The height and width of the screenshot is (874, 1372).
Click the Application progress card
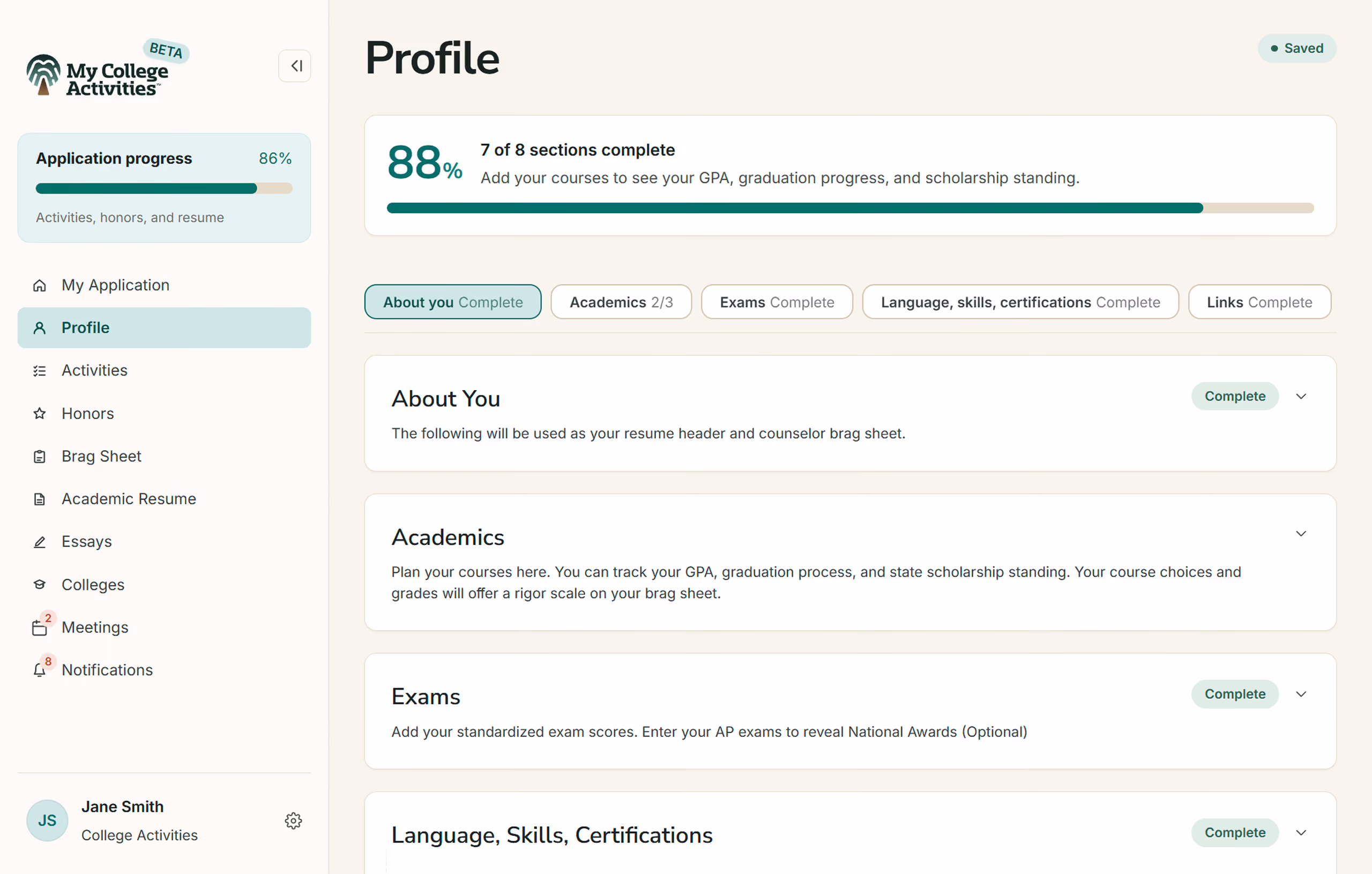tap(164, 188)
